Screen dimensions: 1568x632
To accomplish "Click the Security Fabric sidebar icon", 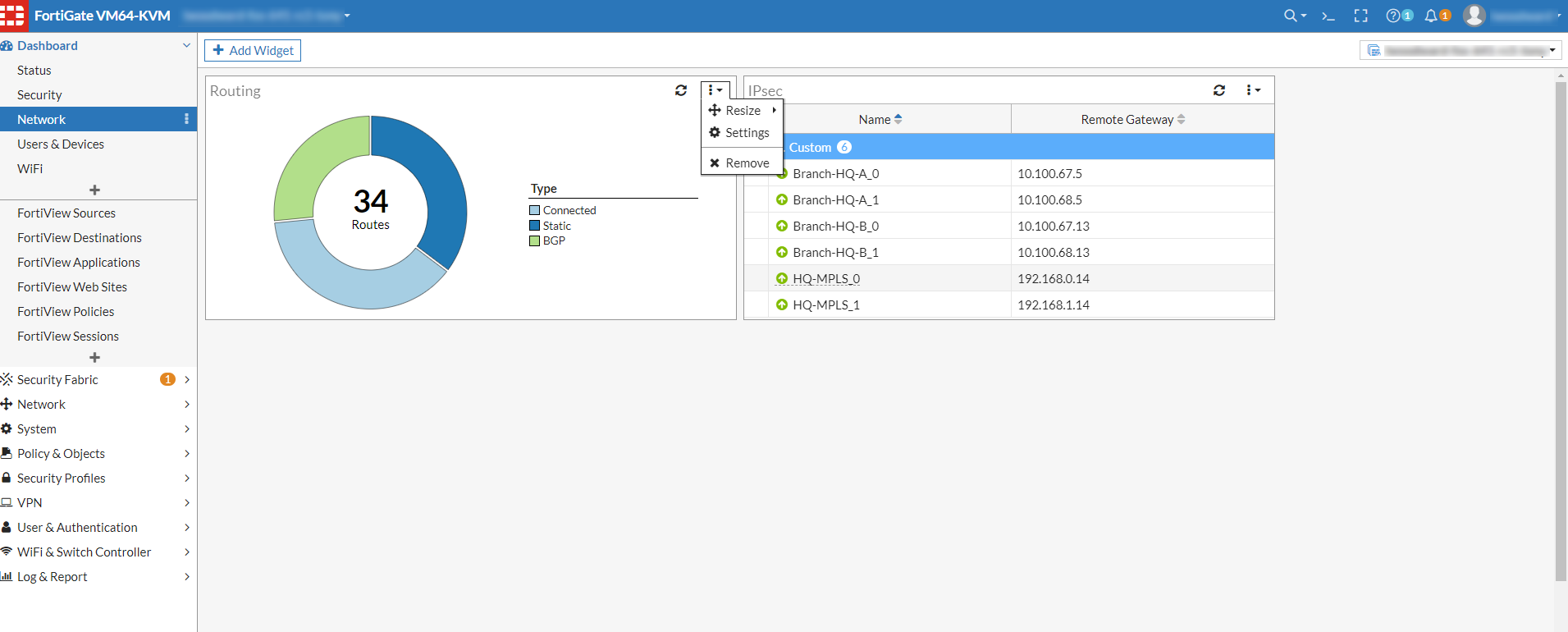I will (7, 379).
